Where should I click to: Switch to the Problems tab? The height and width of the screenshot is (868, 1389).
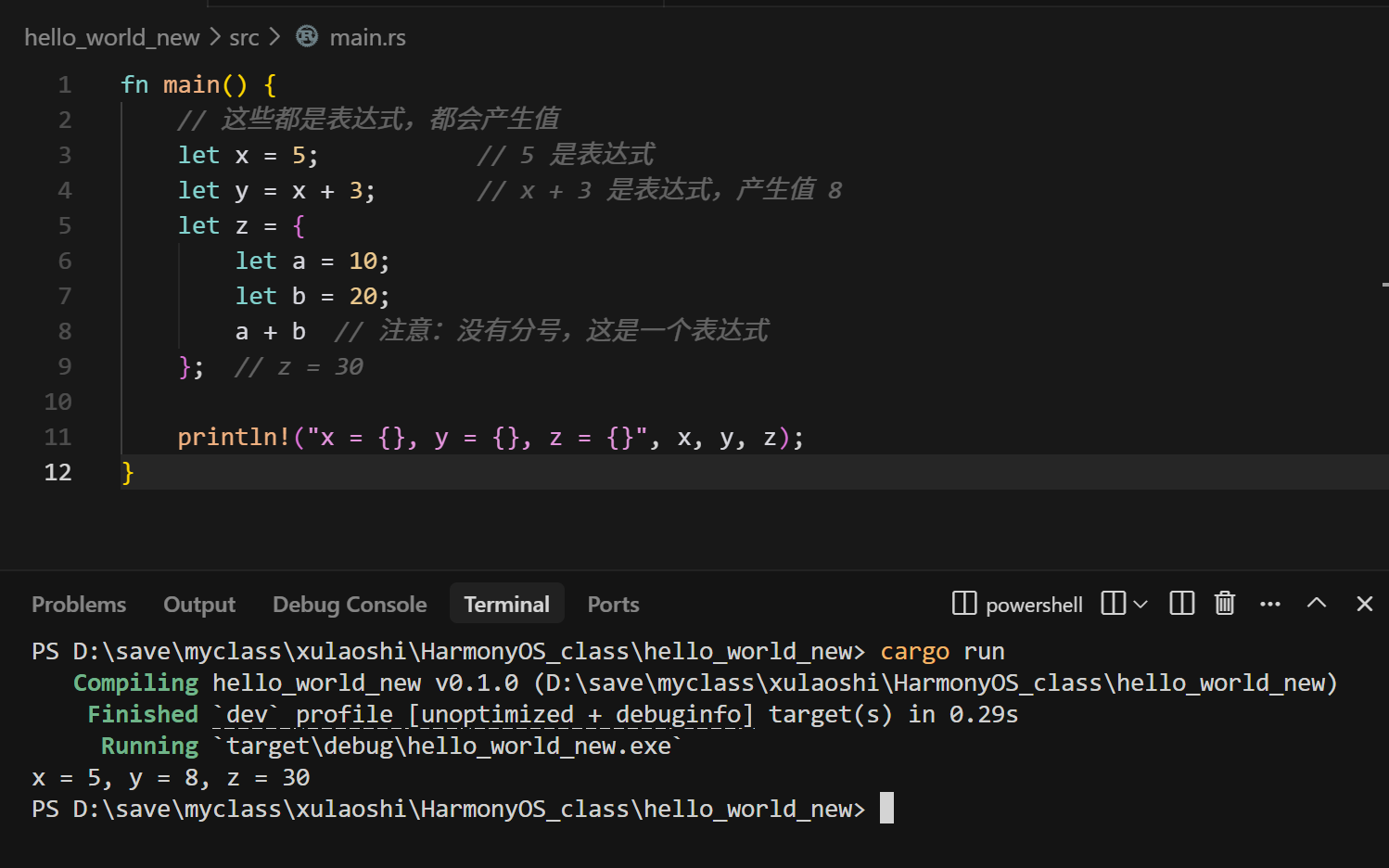pyautogui.click(x=79, y=605)
